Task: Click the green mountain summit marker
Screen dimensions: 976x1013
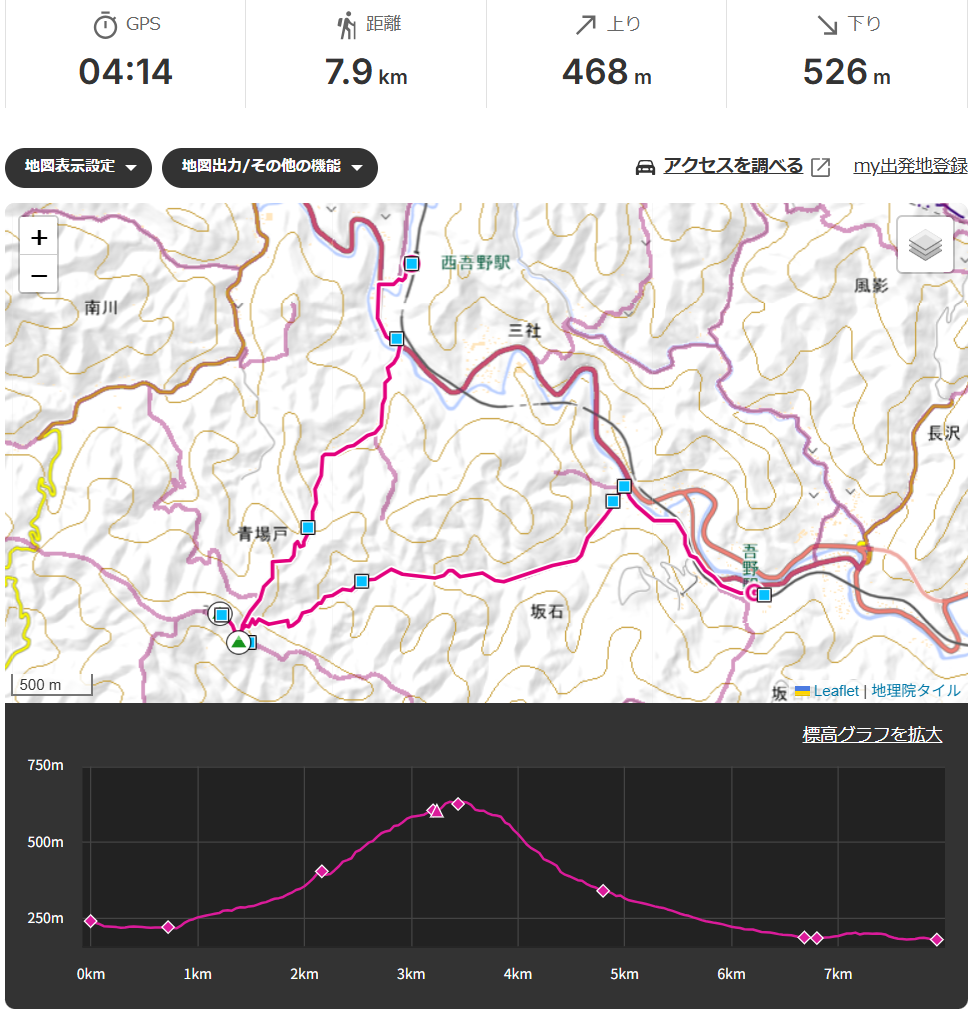Action: point(238,642)
